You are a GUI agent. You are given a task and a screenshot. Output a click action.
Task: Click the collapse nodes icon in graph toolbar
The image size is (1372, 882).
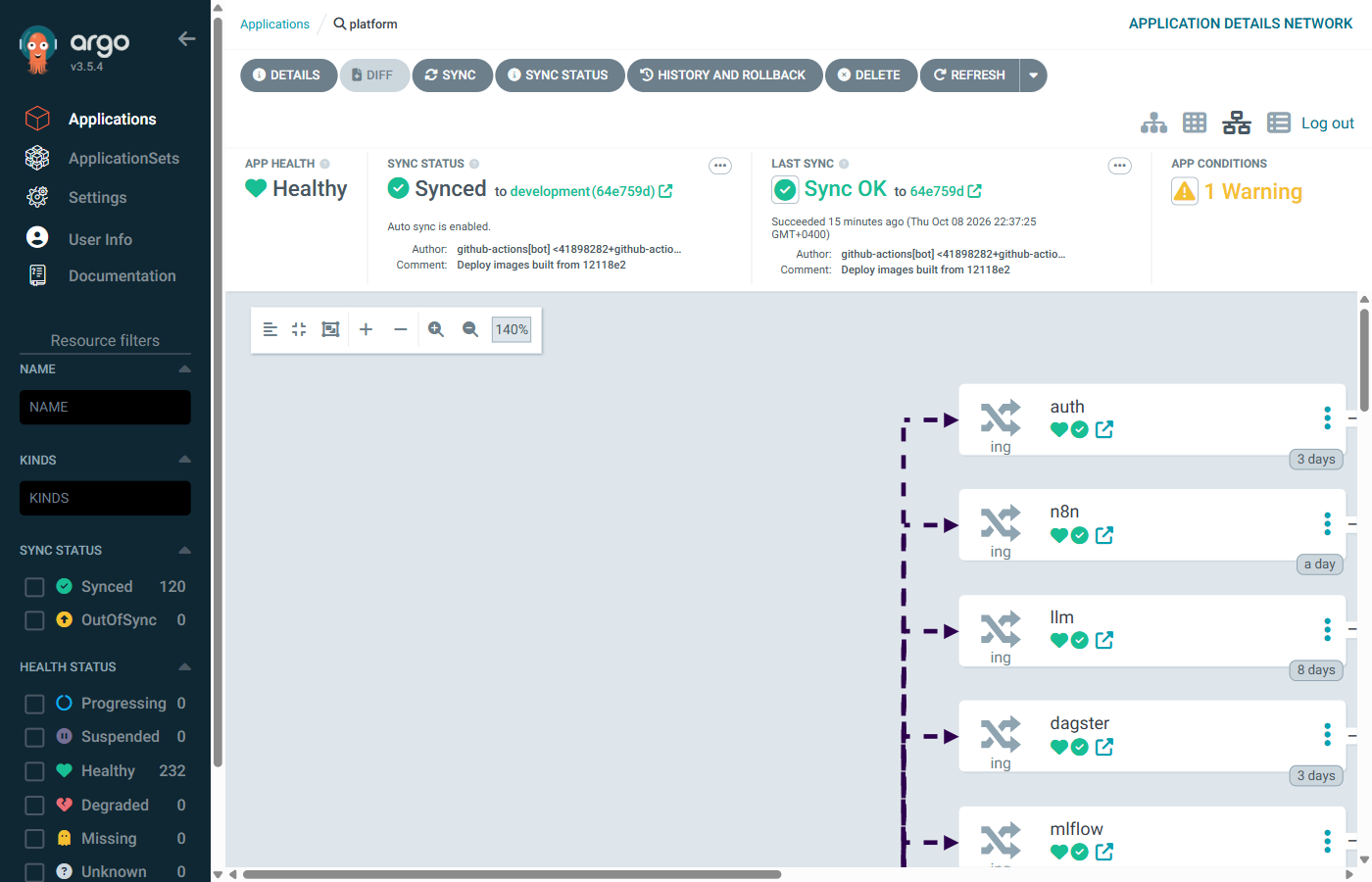pyautogui.click(x=299, y=329)
